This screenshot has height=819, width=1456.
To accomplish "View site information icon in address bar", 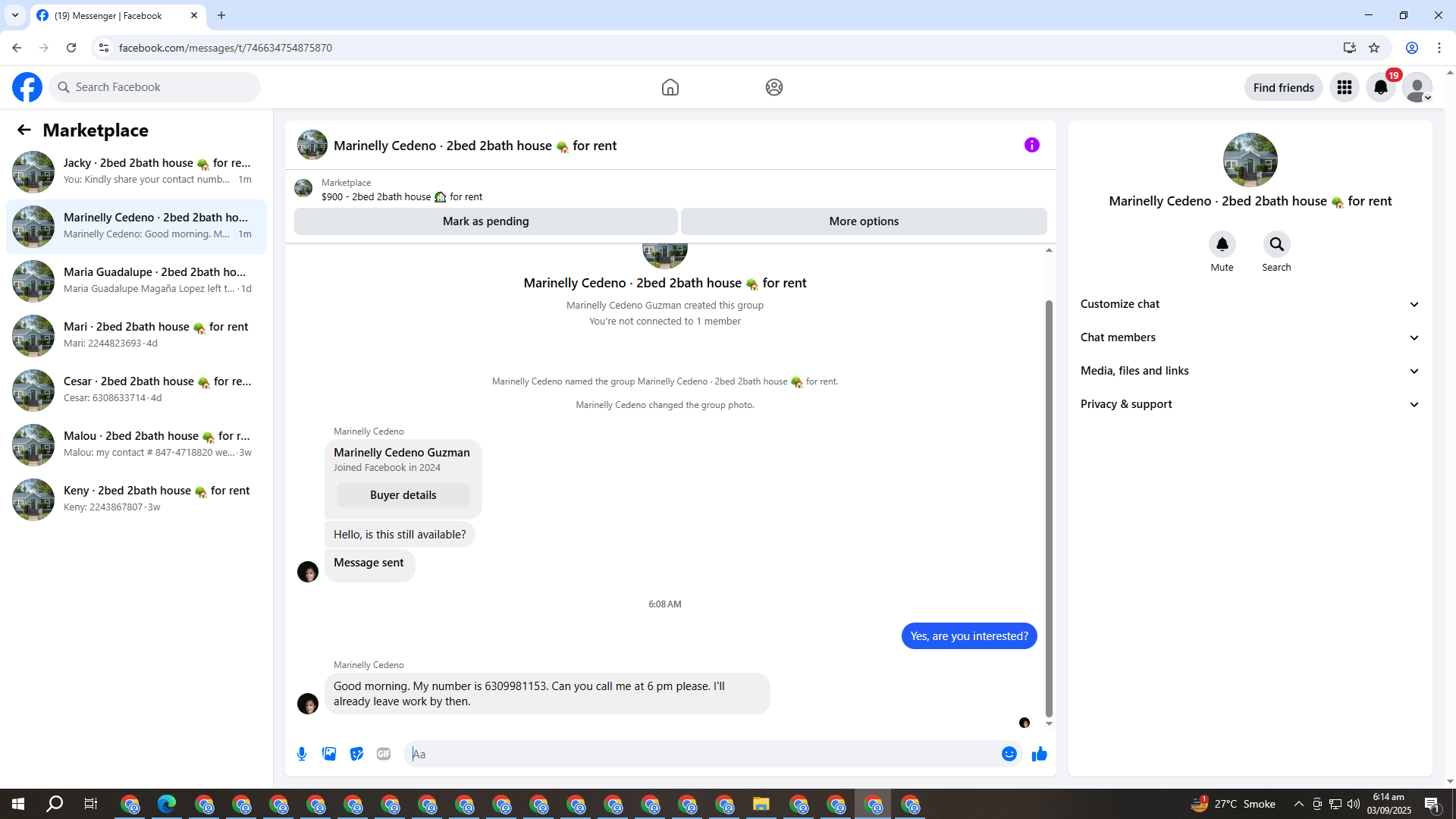I will [x=104, y=48].
